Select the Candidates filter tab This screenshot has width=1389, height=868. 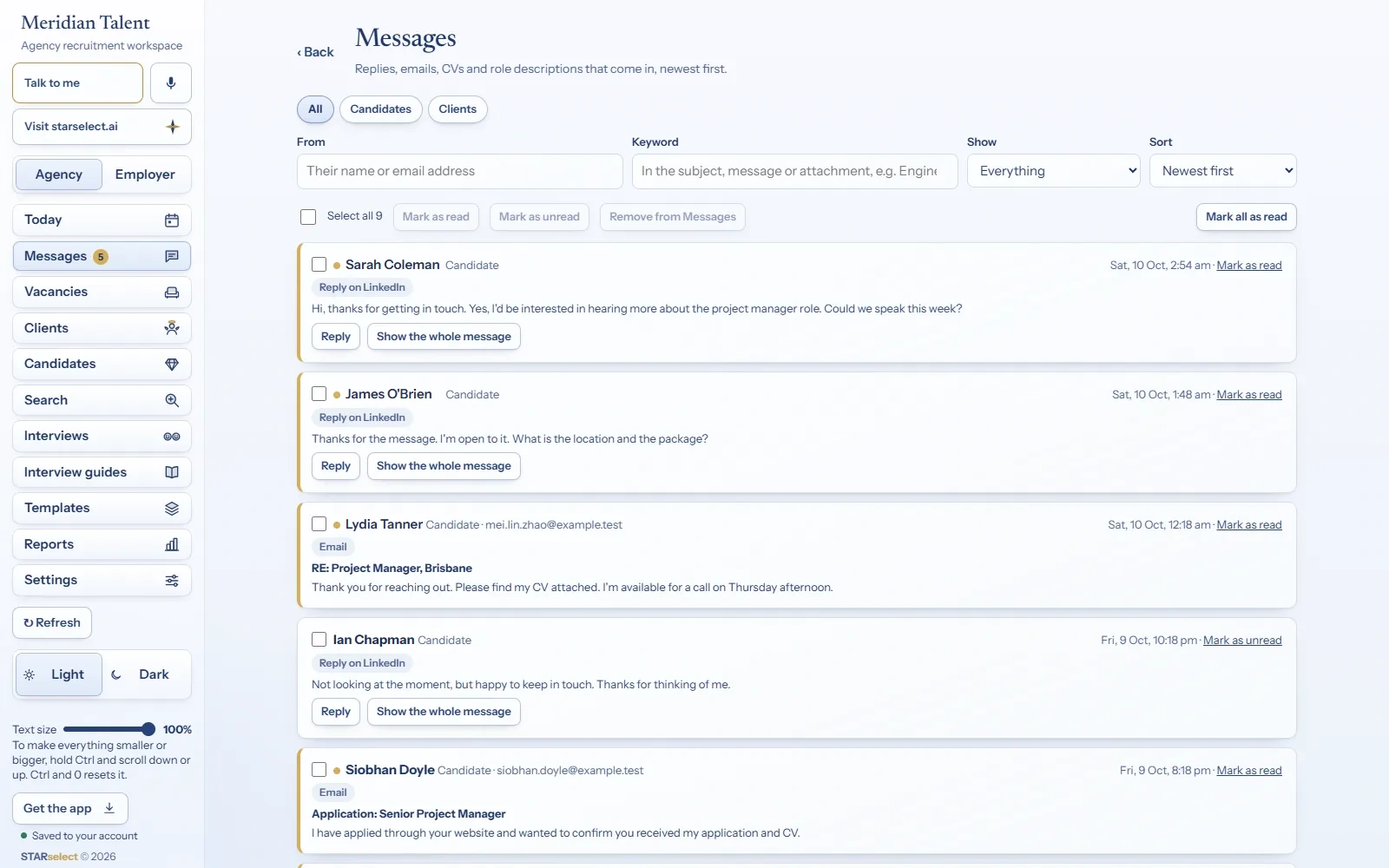point(381,109)
